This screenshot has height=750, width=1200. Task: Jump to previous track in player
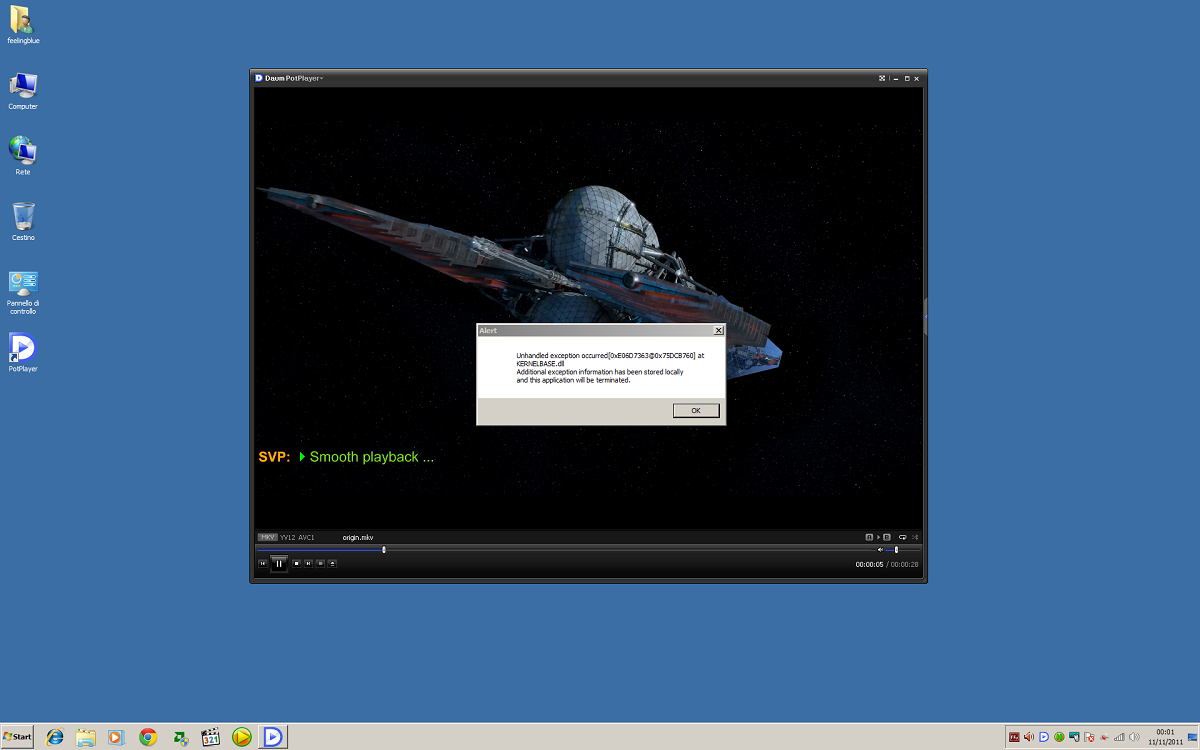[263, 563]
